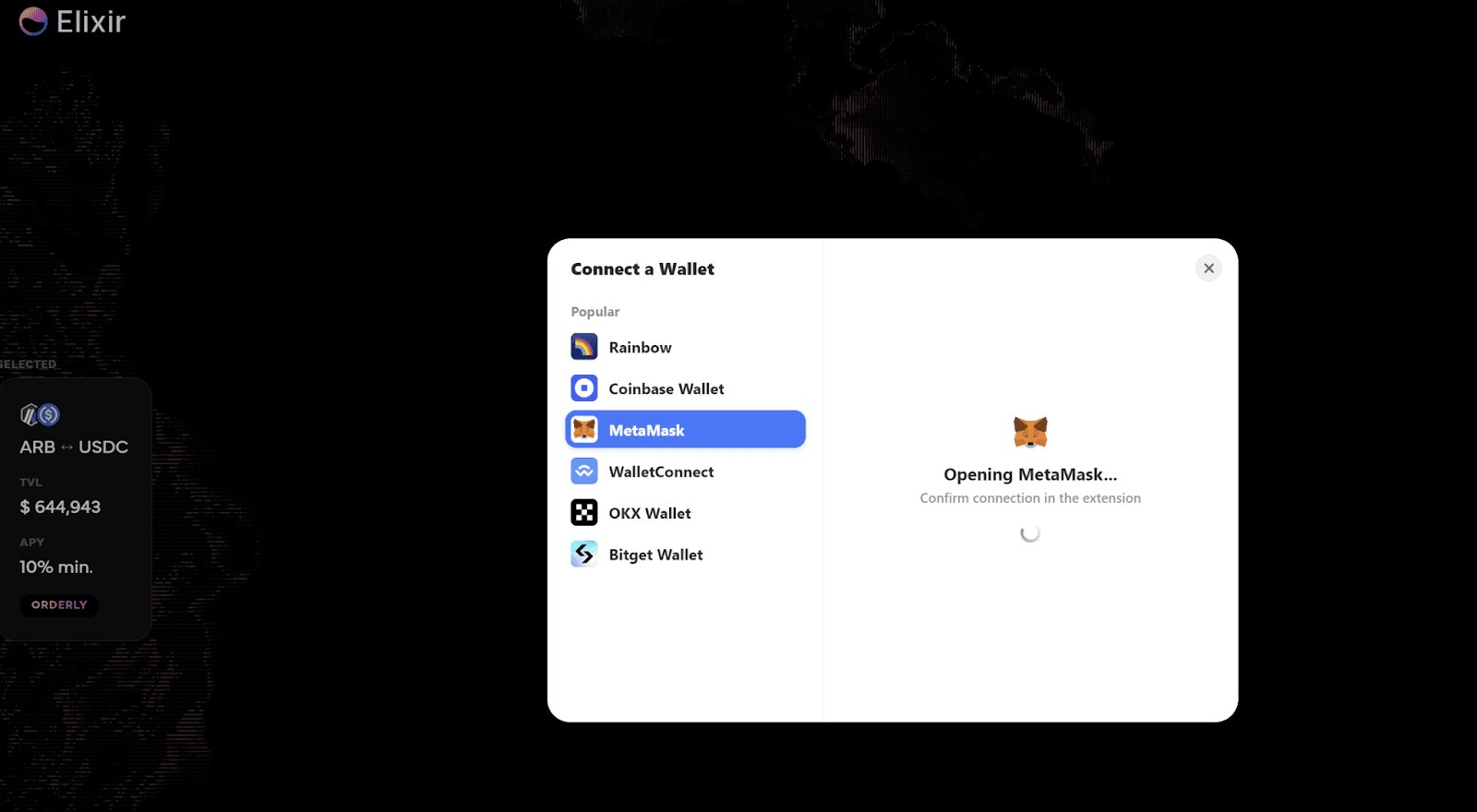
Task: Choose the OKX Wallet label
Action: [x=650, y=514]
